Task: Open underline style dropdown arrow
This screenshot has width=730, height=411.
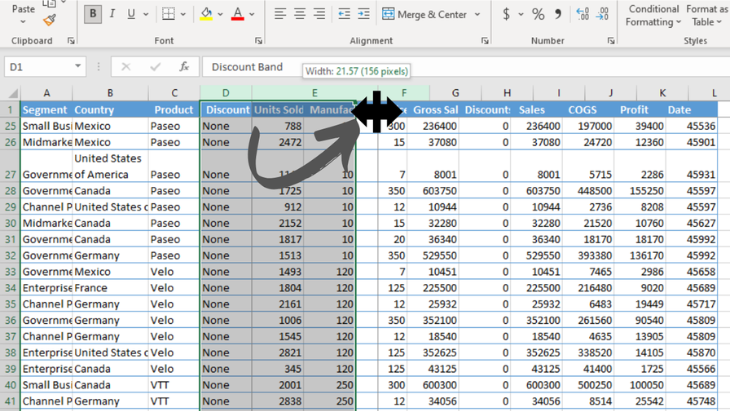Action: click(x=146, y=14)
